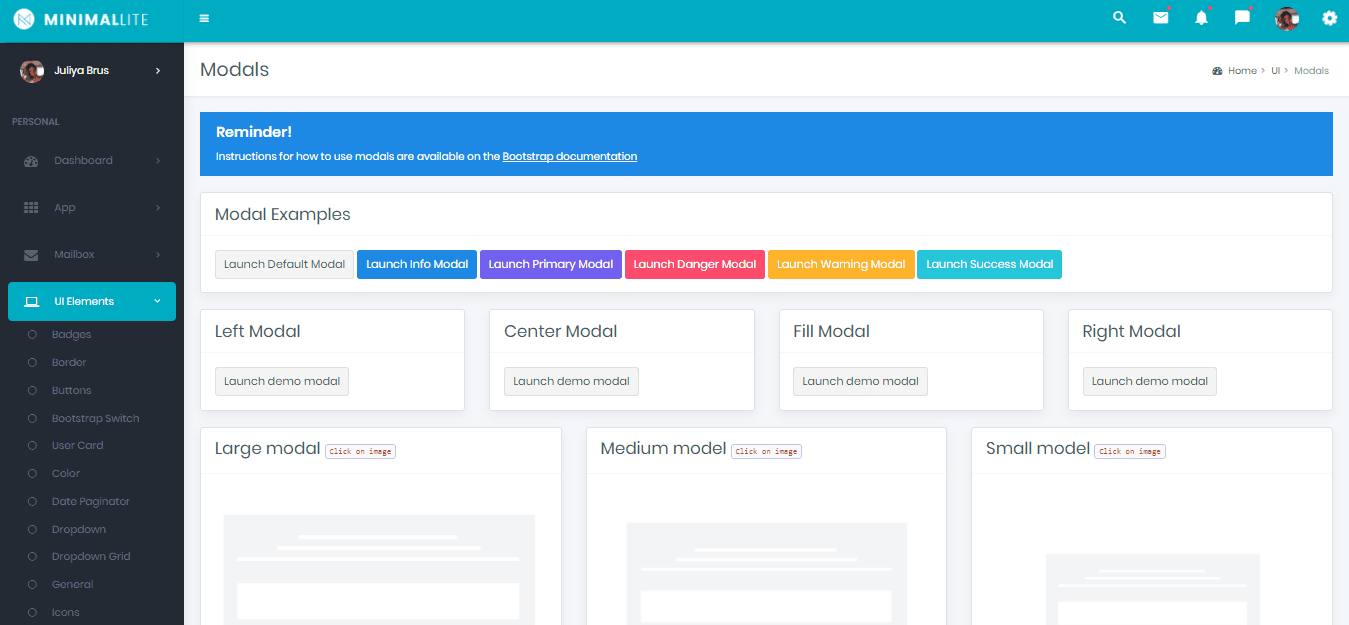Screen dimensions: 1349x625
Task: Click the circle bullet beside Badges
Action: [32, 335]
